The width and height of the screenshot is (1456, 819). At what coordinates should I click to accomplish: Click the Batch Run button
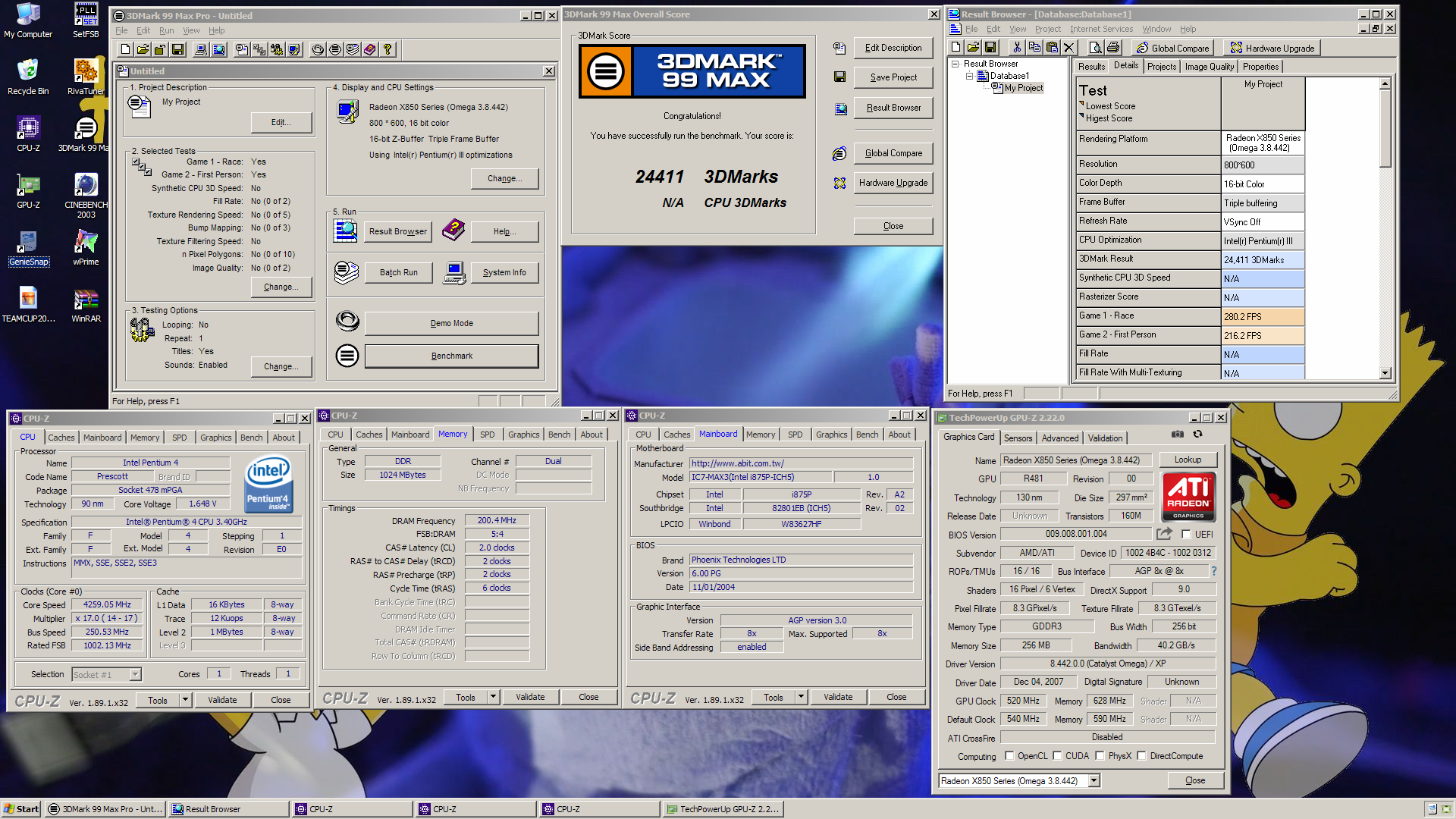click(399, 272)
